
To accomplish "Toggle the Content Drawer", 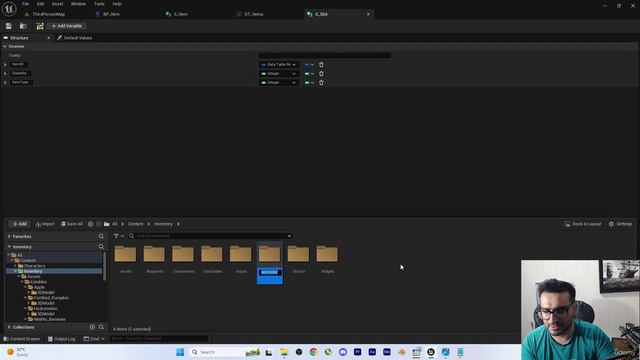I will click(21, 339).
